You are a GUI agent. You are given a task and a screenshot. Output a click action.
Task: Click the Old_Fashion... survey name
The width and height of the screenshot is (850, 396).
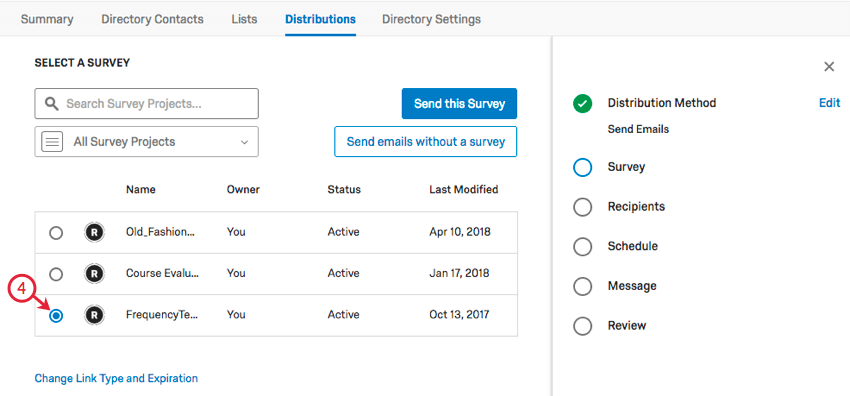coord(160,232)
